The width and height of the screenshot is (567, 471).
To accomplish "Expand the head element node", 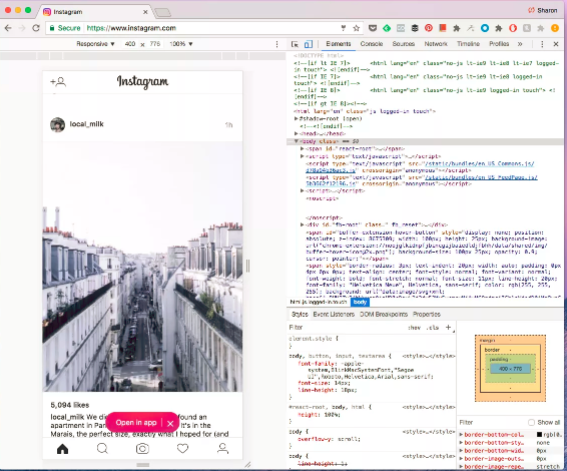I will (296, 134).
